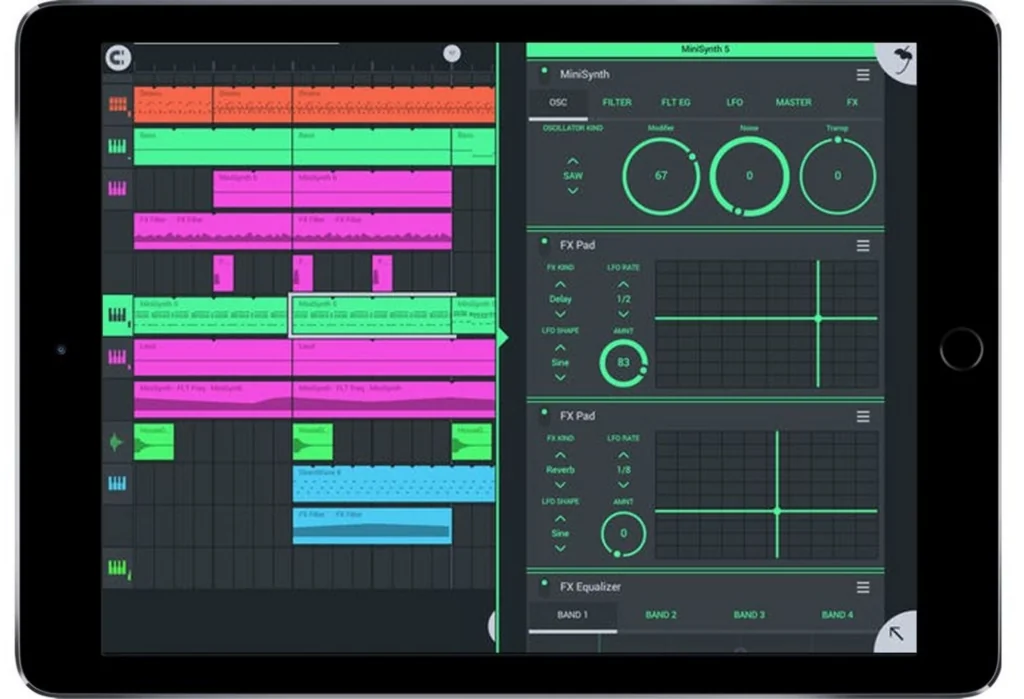1024x699 pixels.
Task: Increase LFO rate above 1/2
Action: tap(623, 284)
